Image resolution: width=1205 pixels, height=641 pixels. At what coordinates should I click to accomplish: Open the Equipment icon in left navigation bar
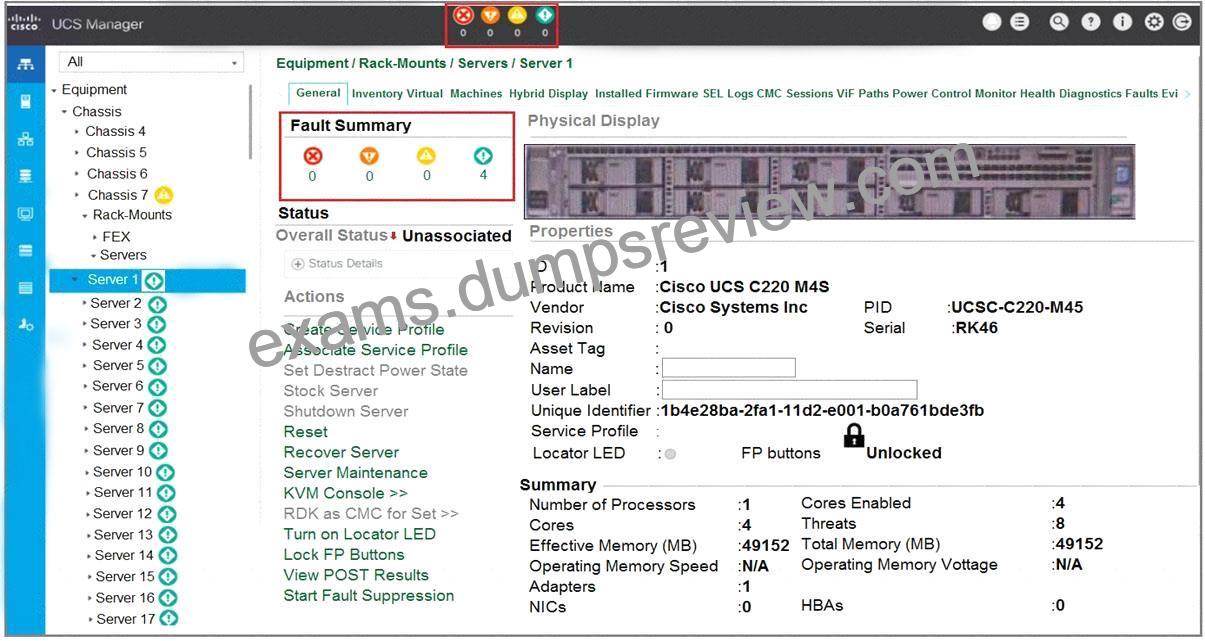click(25, 64)
